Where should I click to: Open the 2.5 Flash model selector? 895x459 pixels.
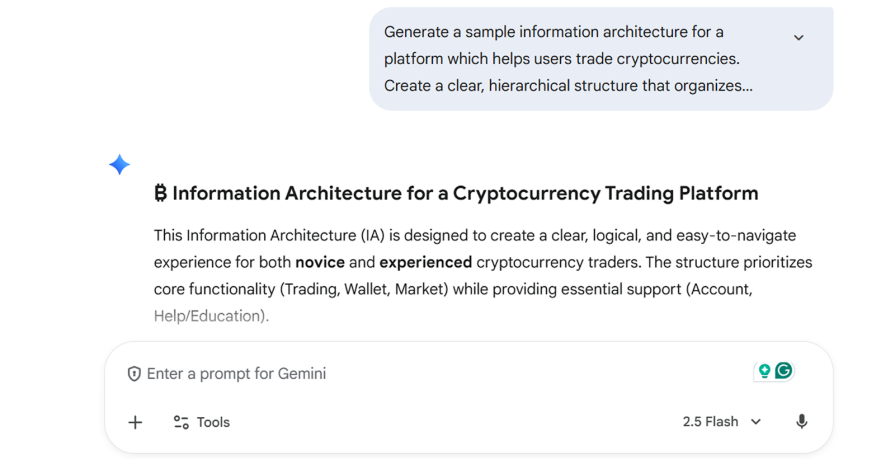pyautogui.click(x=710, y=422)
